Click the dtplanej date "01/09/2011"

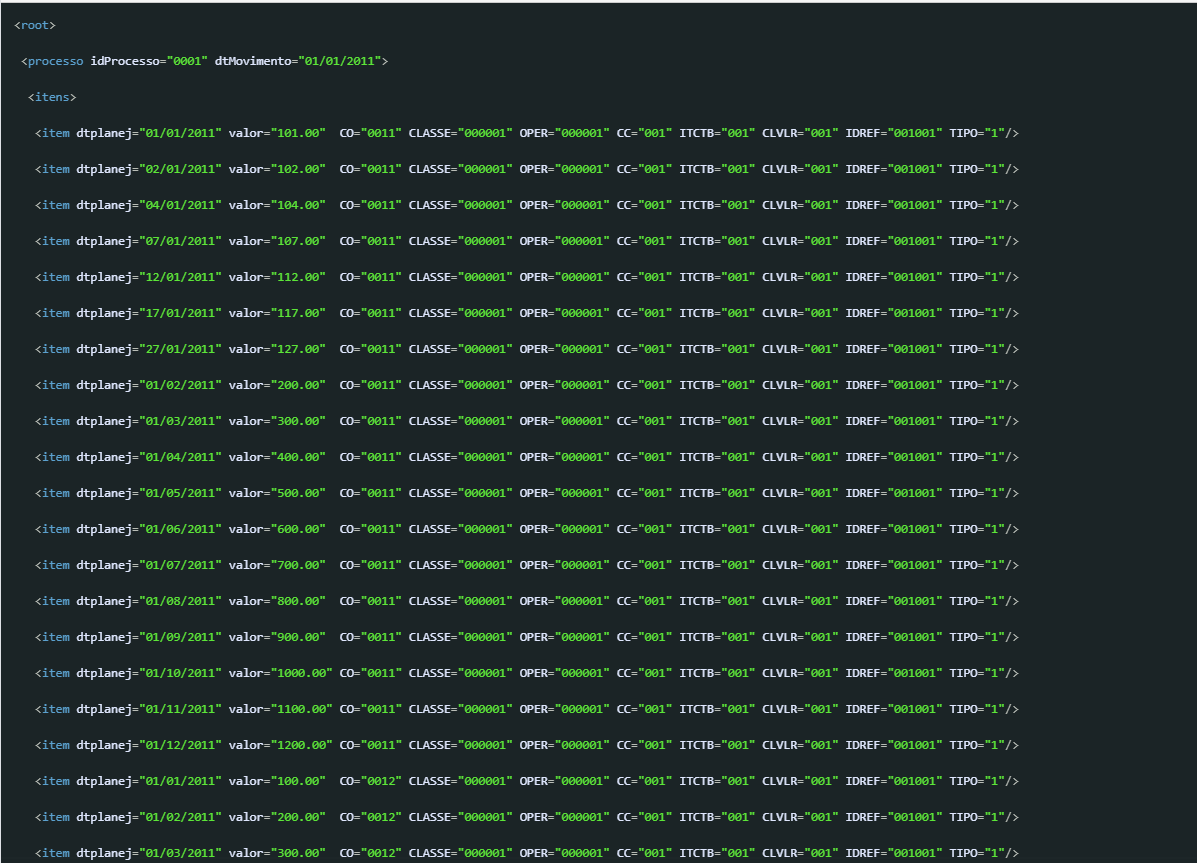181,637
